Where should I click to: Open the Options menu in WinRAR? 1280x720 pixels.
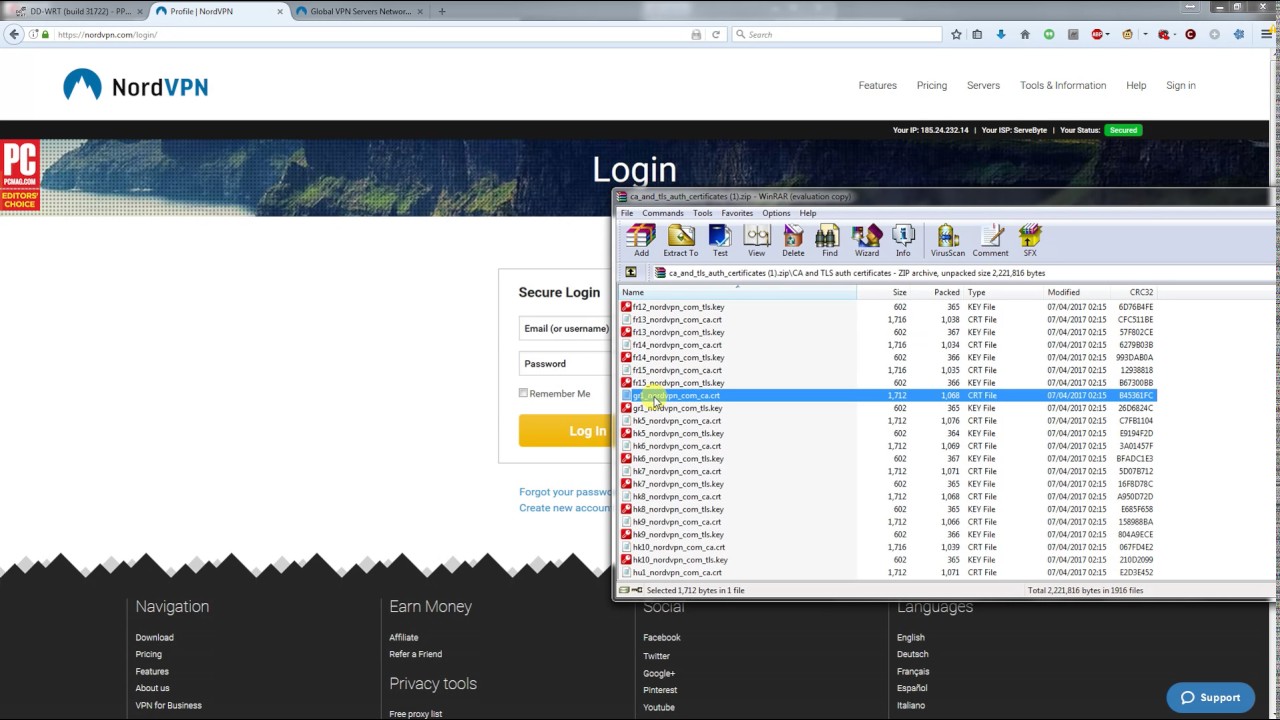pyautogui.click(x=776, y=213)
